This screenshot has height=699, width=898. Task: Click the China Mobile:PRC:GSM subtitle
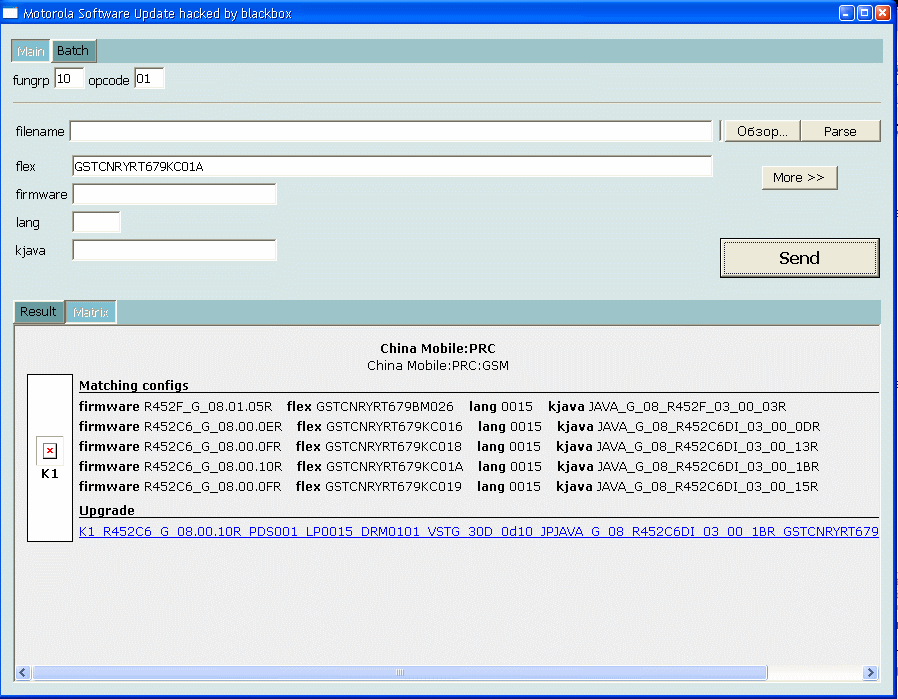[x=438, y=365]
